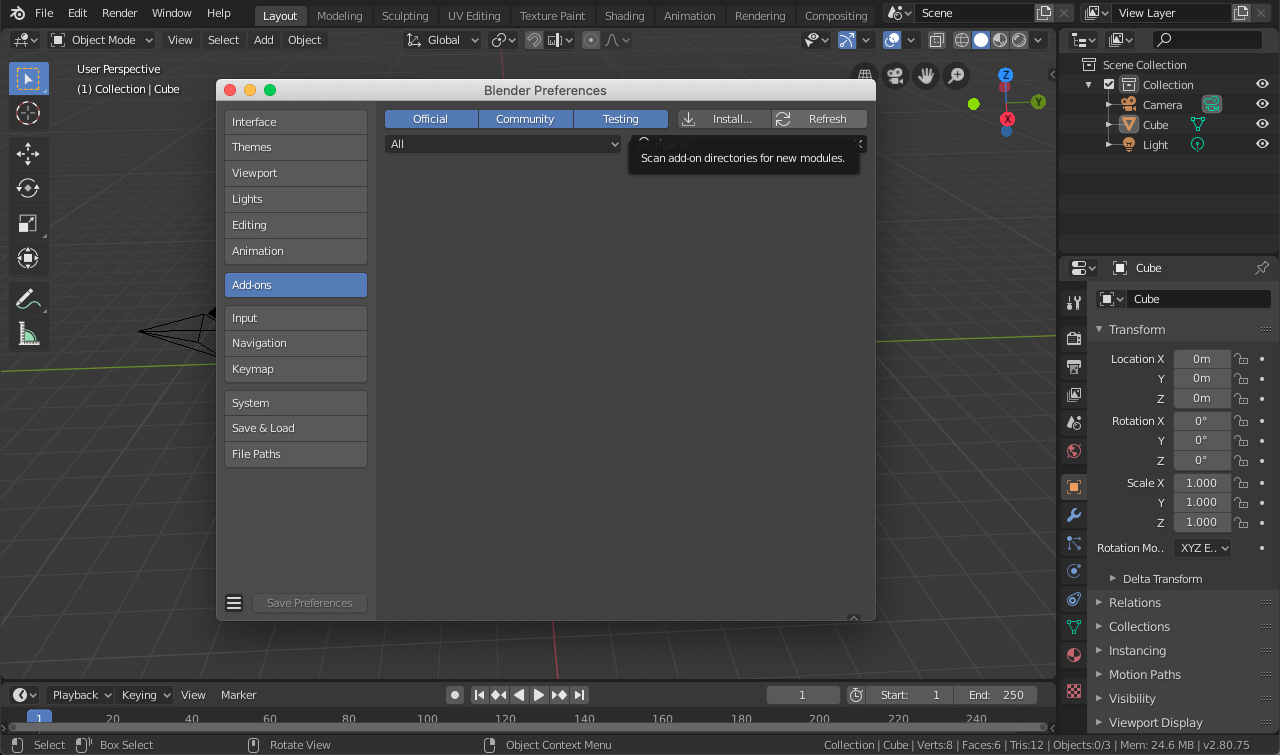Open the Modifiers properties tab

[1074, 516]
